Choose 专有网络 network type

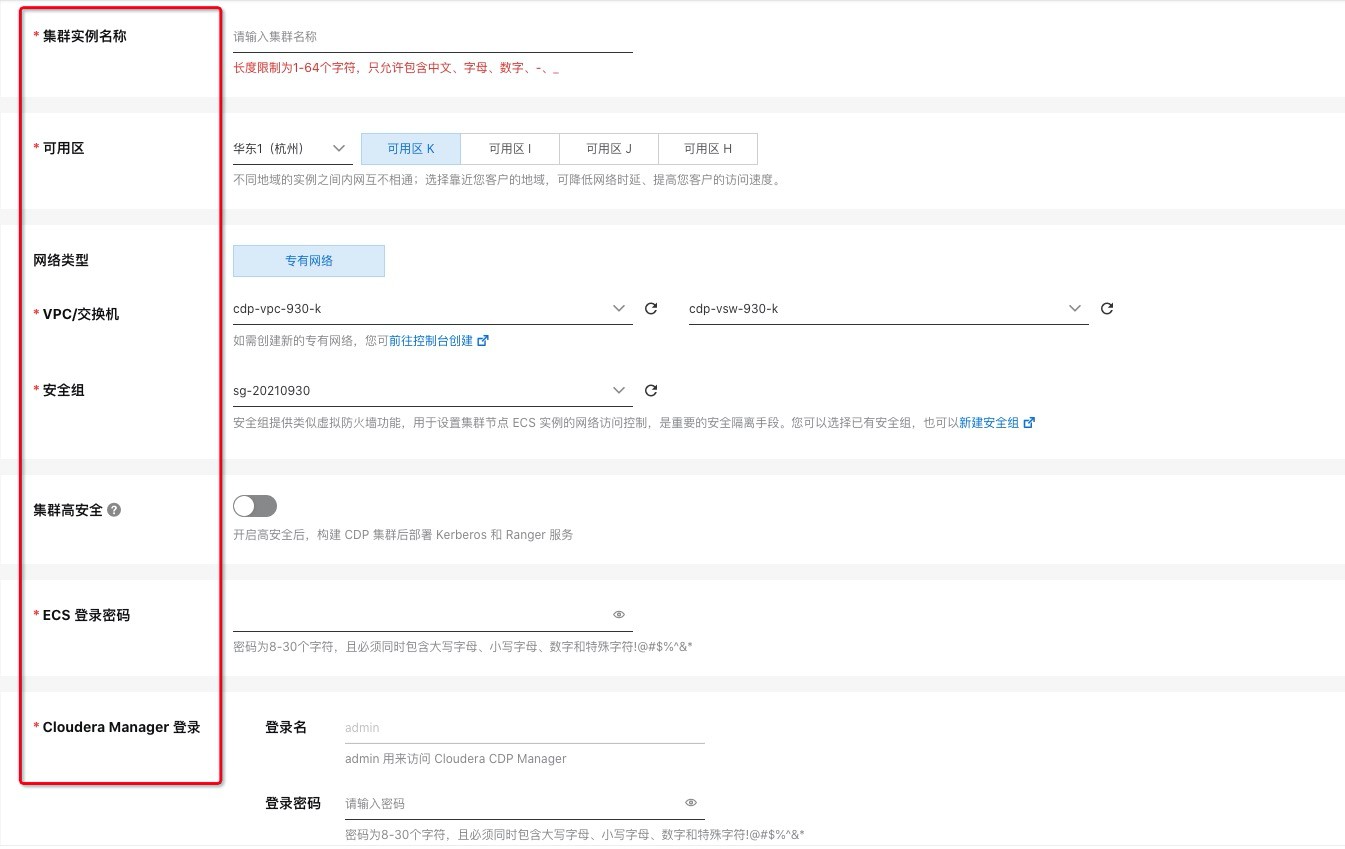tap(309, 261)
